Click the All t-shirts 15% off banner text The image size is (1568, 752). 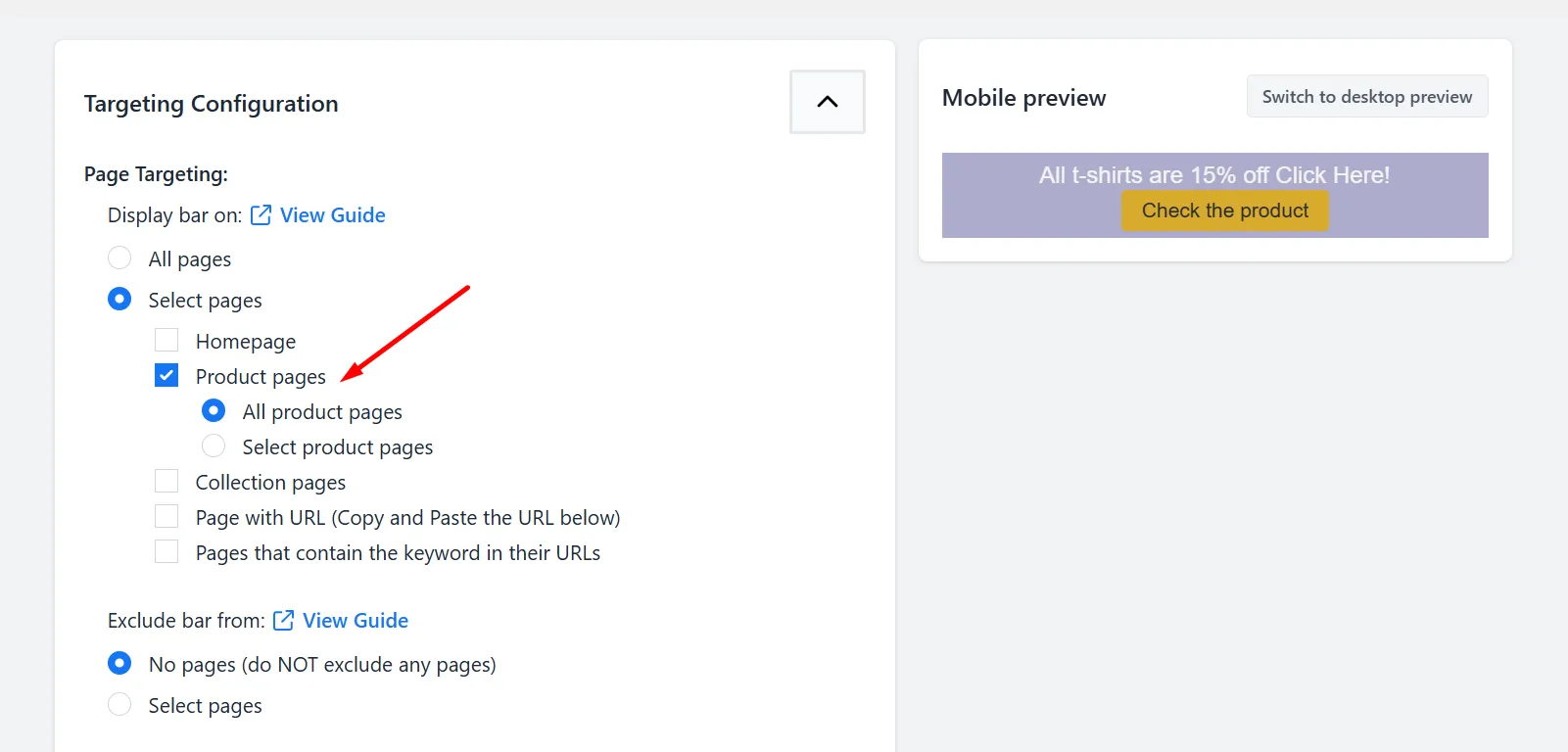point(1214,175)
